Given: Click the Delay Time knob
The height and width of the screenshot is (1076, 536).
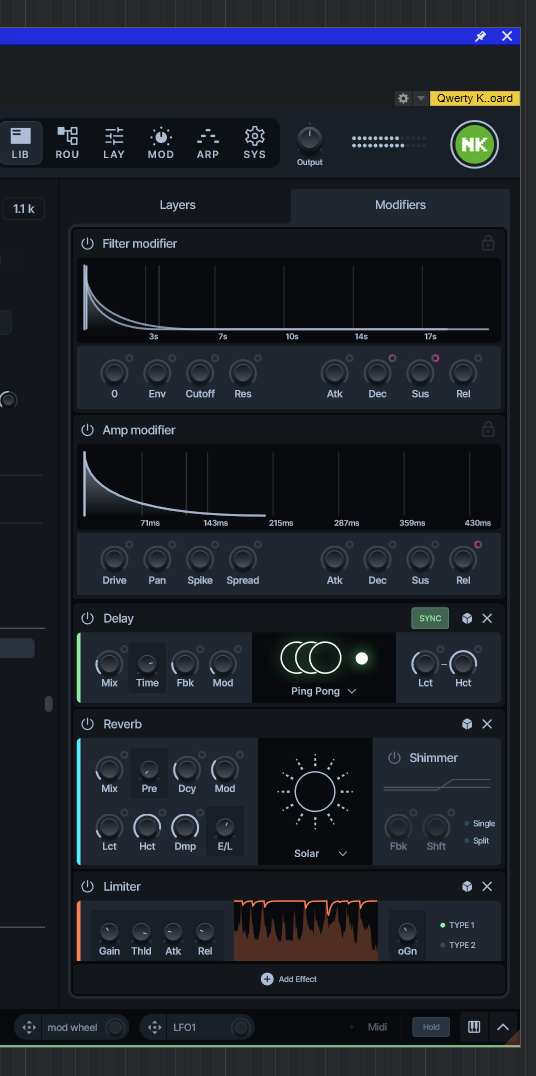Looking at the screenshot, I should (x=147, y=664).
